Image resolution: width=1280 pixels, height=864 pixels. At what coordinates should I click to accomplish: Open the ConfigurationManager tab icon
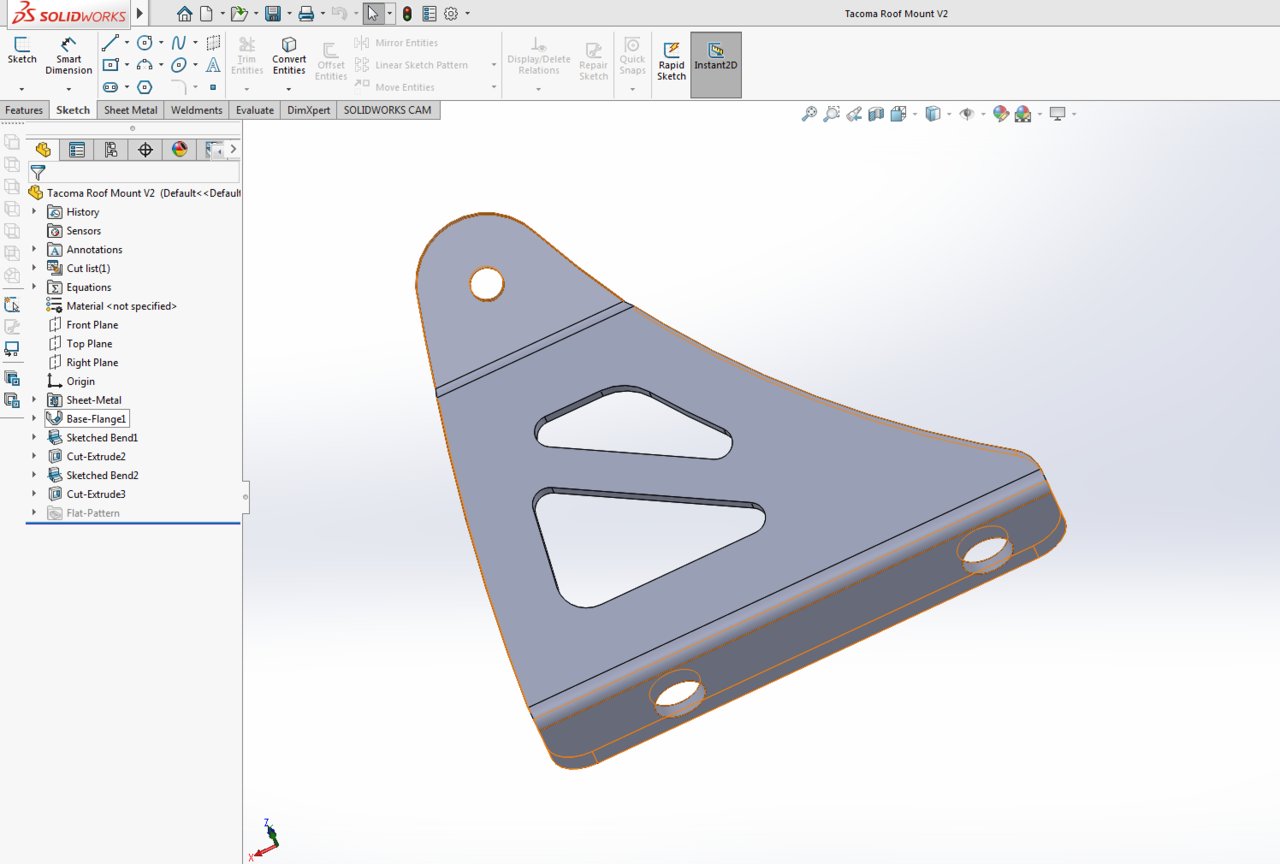111,150
